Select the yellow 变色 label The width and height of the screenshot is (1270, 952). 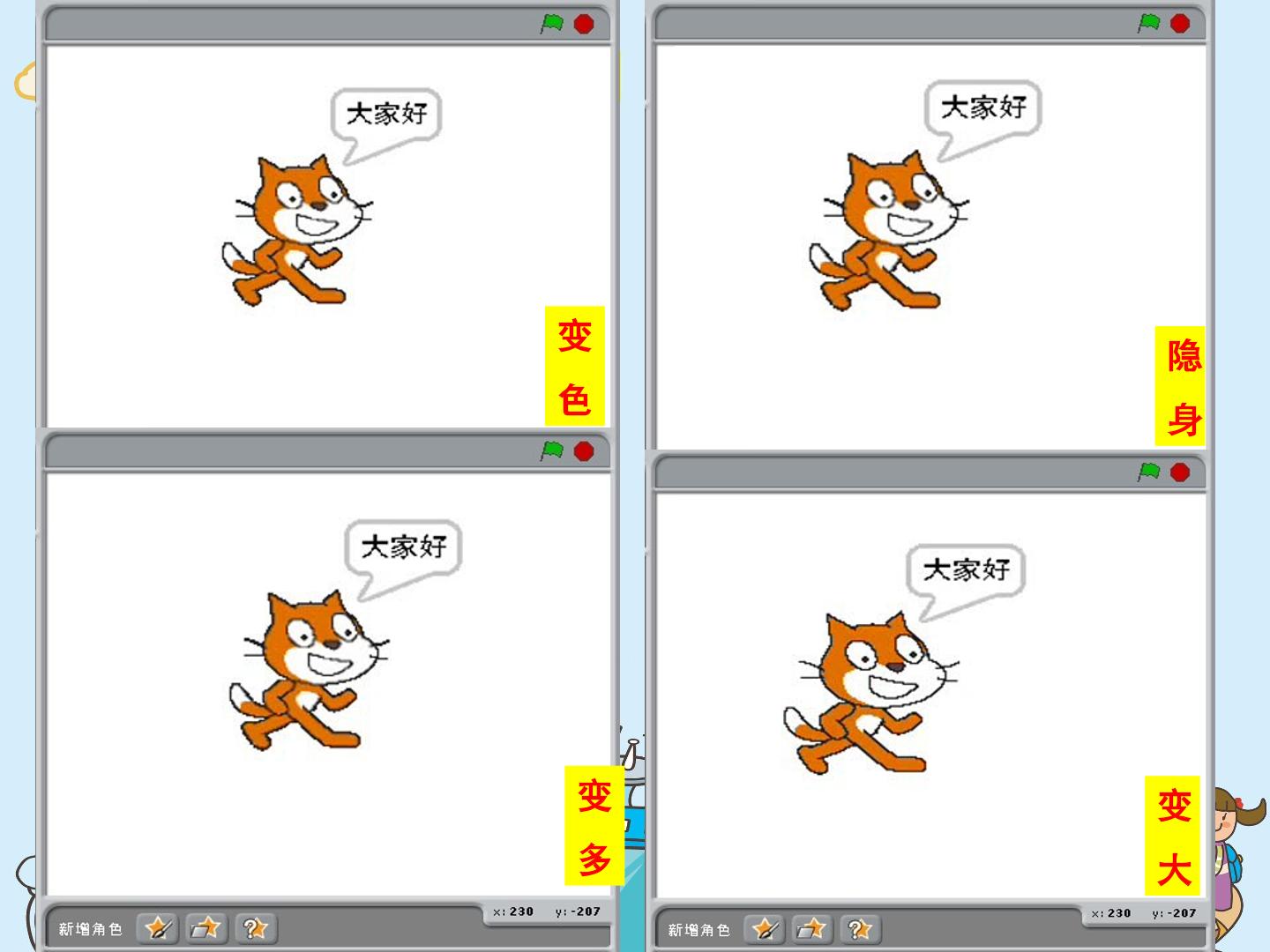pyautogui.click(x=575, y=366)
